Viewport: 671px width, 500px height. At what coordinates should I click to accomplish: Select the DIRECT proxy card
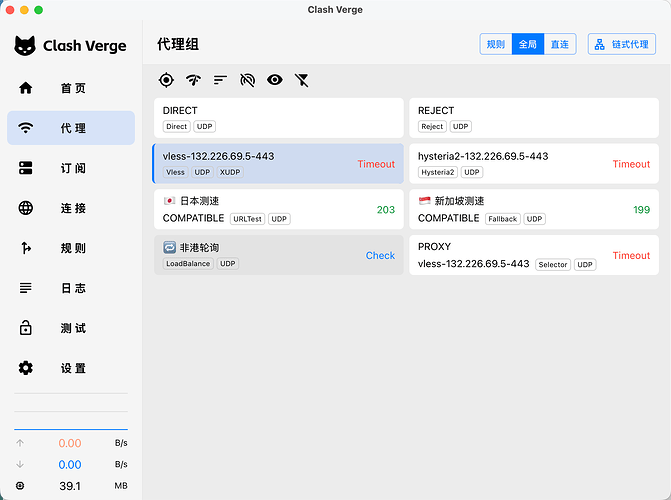tap(279, 118)
